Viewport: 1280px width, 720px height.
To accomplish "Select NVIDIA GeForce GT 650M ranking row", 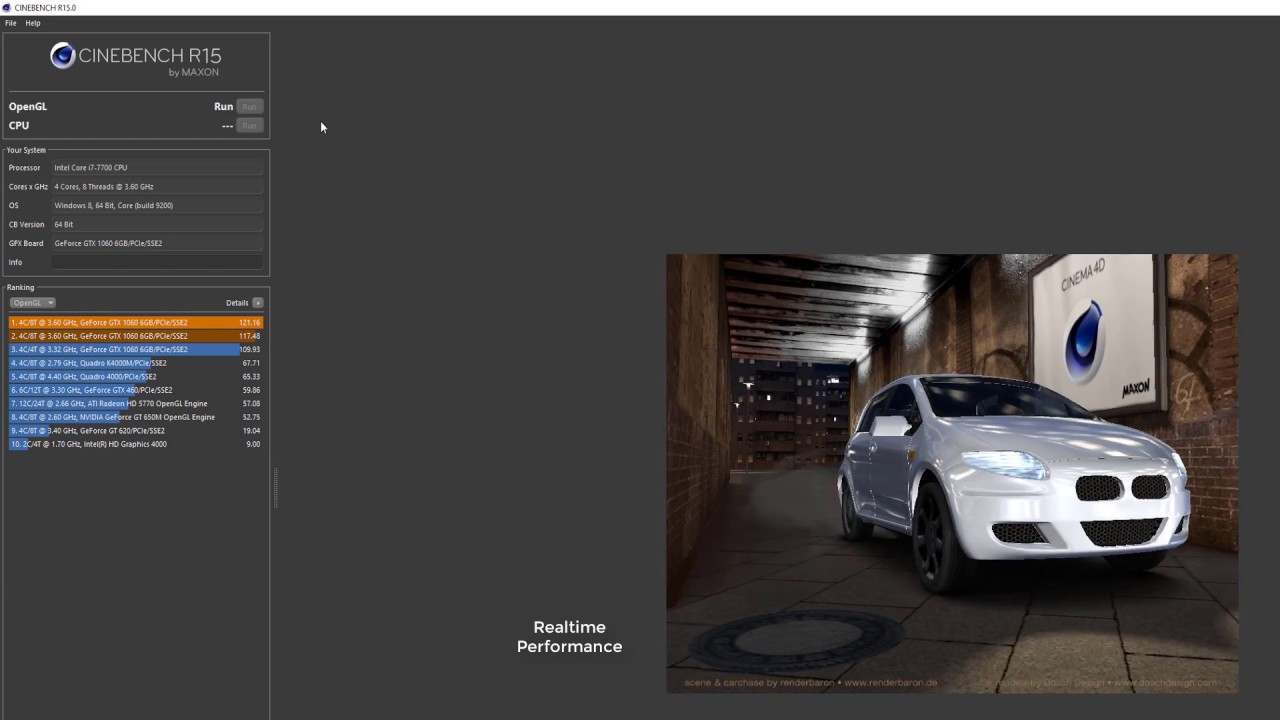I will click(136, 417).
